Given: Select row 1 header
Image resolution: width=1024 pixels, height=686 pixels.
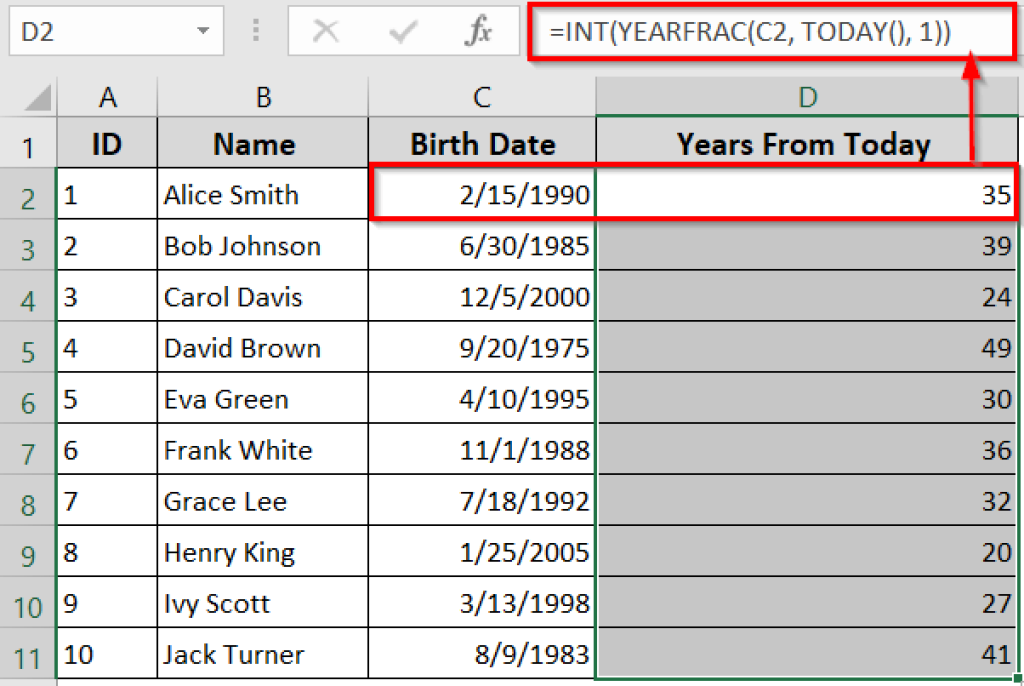Looking at the screenshot, I should pyautogui.click(x=28, y=147).
